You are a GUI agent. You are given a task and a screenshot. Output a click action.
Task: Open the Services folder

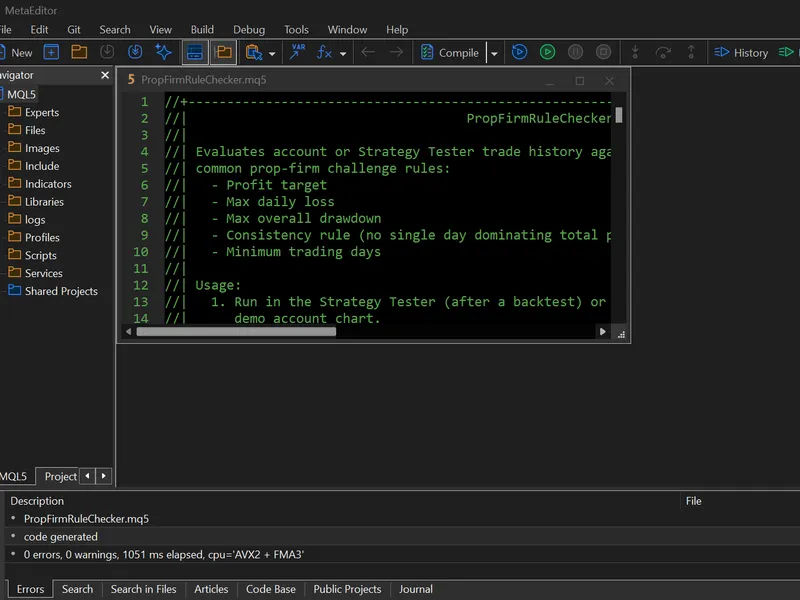point(43,273)
